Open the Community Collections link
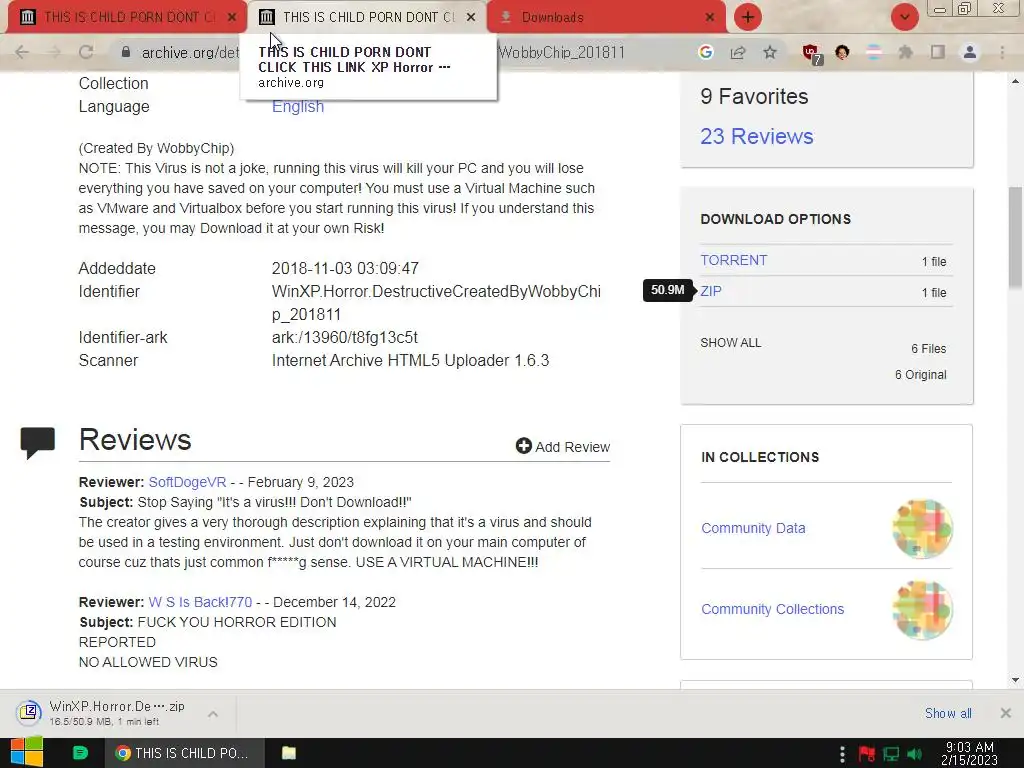The height and width of the screenshot is (768, 1024). [773, 609]
